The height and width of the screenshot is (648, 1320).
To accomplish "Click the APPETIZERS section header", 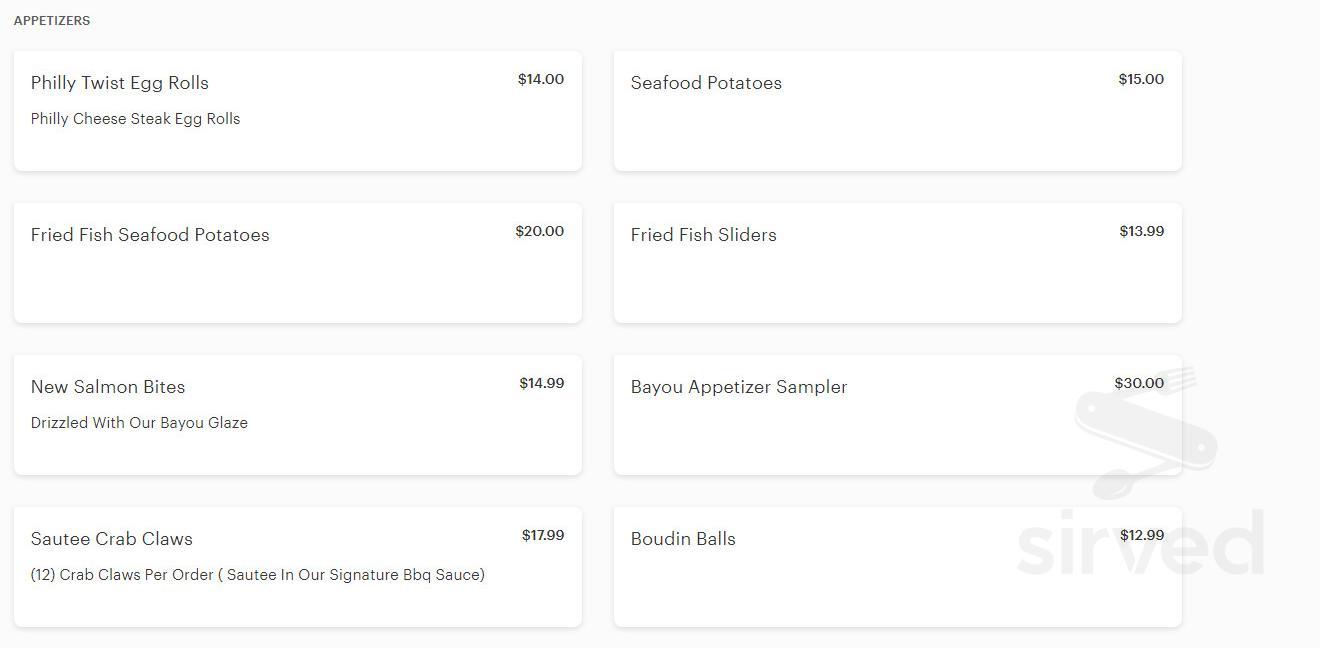I will (x=51, y=20).
